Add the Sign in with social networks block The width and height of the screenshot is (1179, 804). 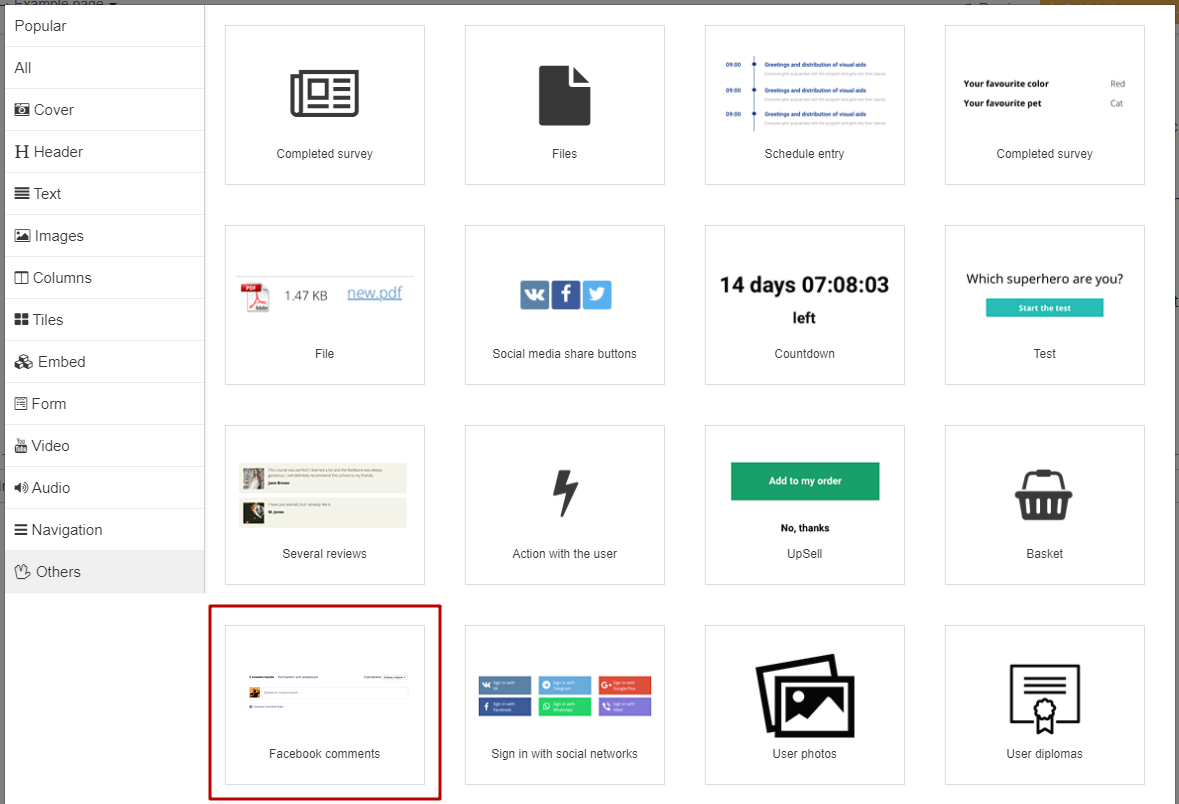pyautogui.click(x=565, y=705)
